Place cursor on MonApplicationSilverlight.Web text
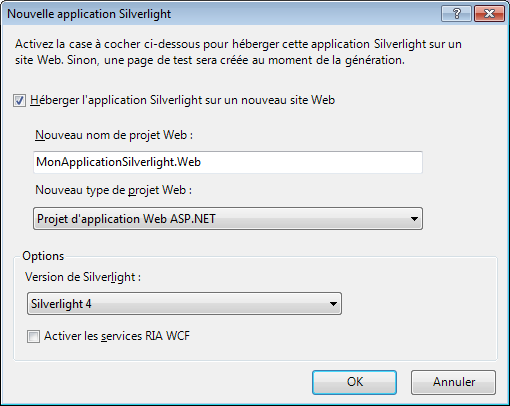This screenshot has width=510, height=406. click(x=118, y=162)
